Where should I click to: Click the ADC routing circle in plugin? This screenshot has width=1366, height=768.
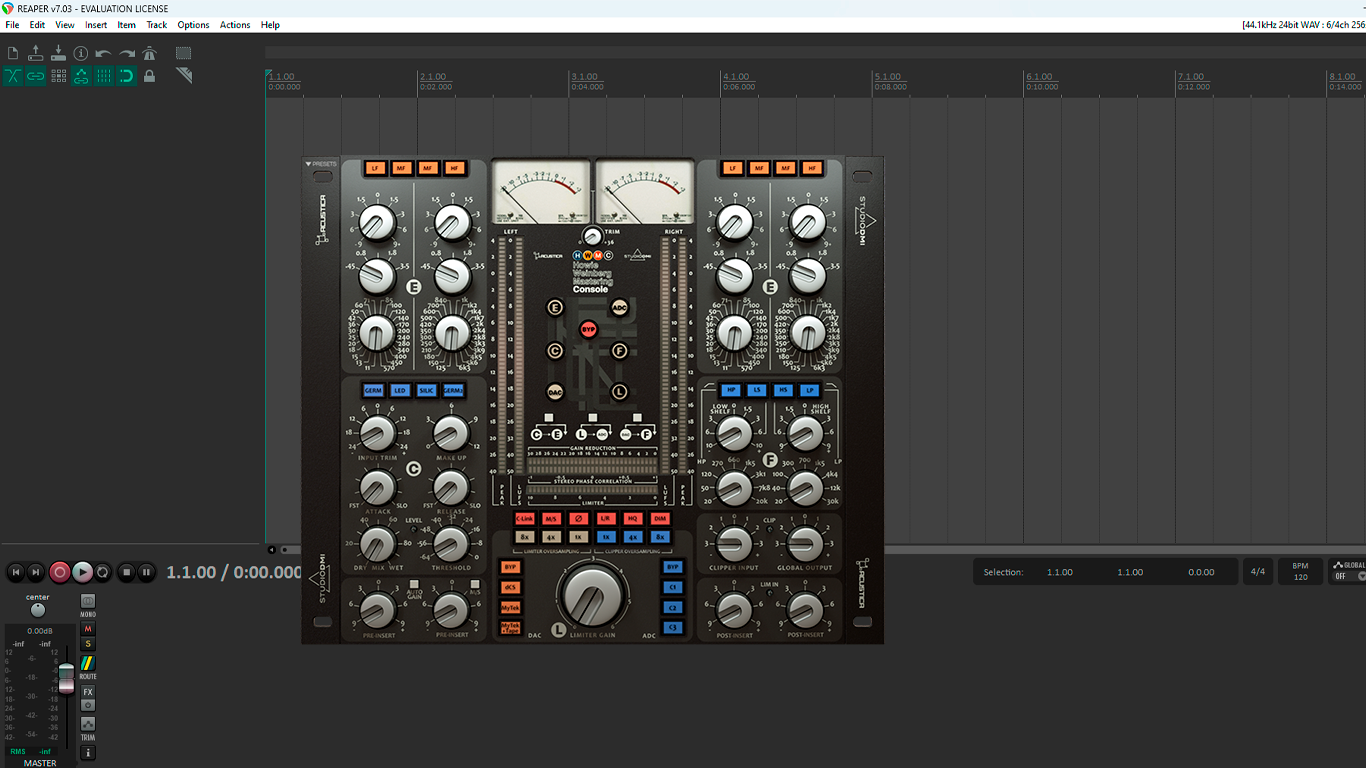(x=619, y=307)
